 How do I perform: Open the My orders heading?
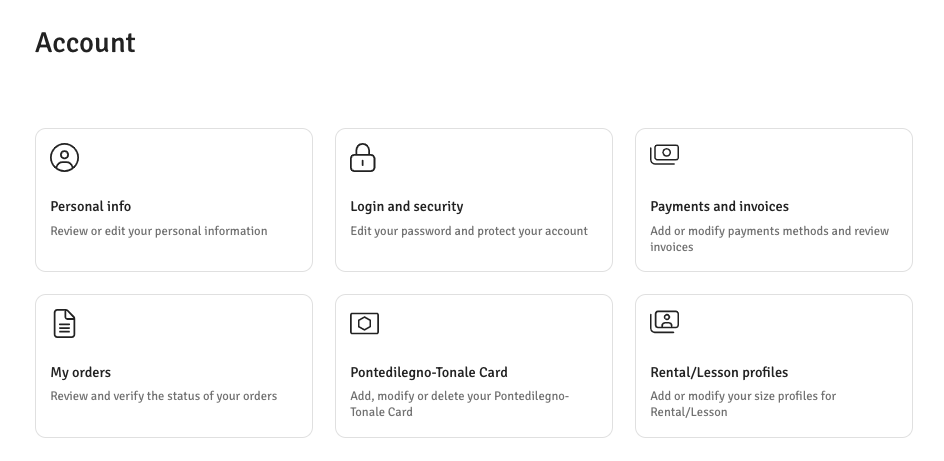coord(81,372)
